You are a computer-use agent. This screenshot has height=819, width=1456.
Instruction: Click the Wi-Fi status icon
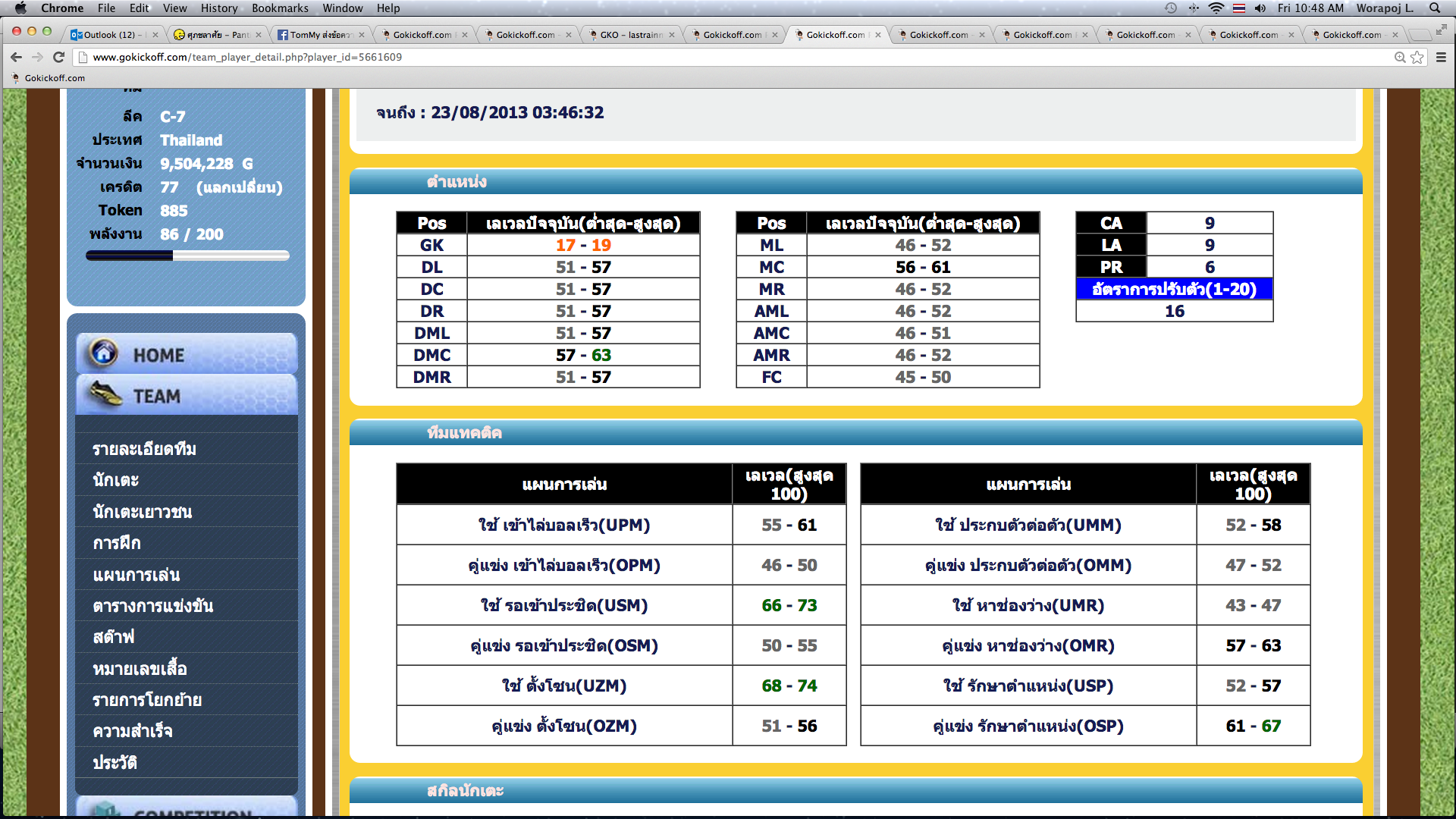(1216, 8)
